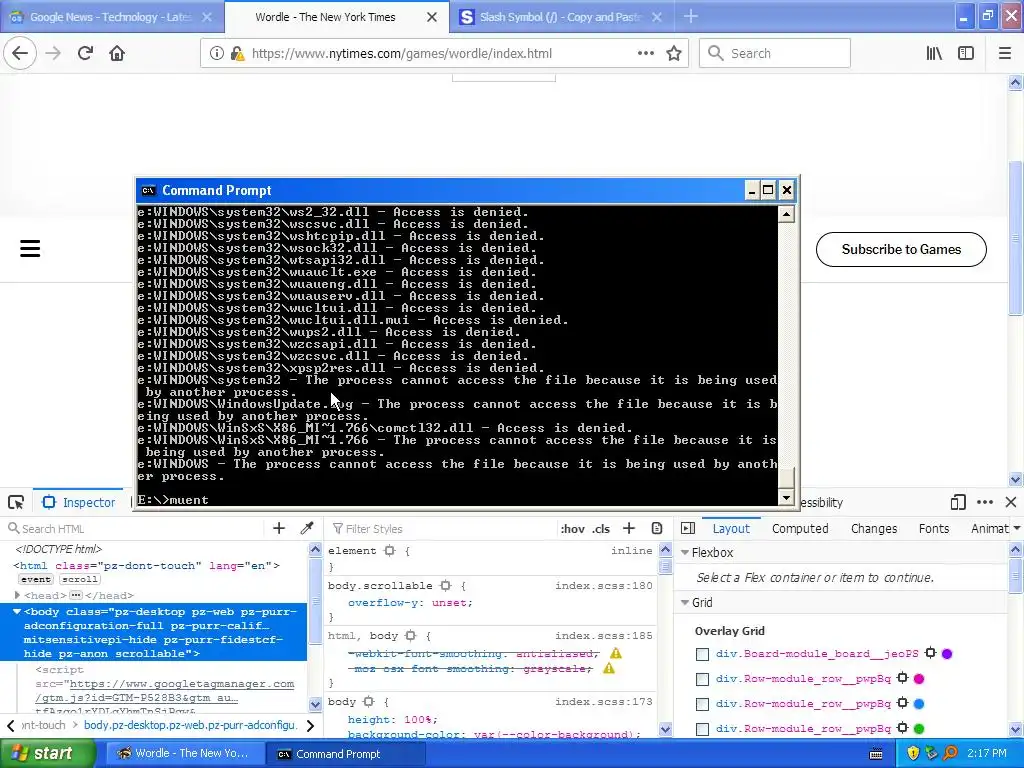Open the Inspector DevTools tab
The width and height of the screenshot is (1024, 768).
click(78, 502)
